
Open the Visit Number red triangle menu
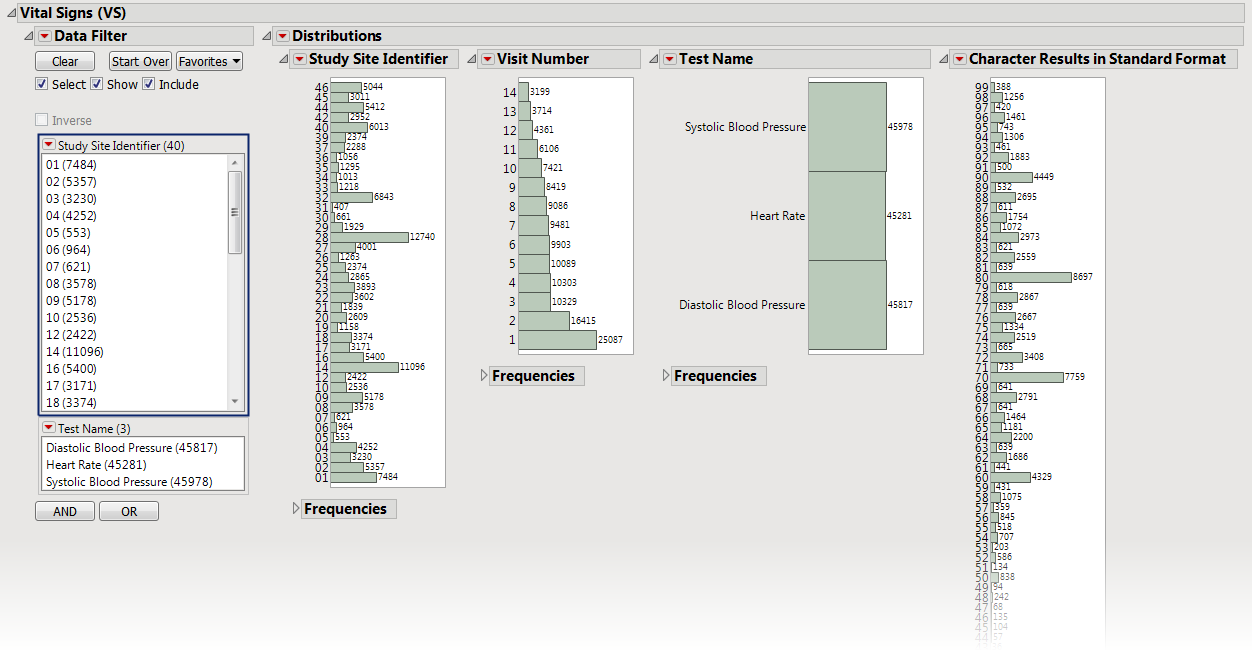[x=487, y=60]
